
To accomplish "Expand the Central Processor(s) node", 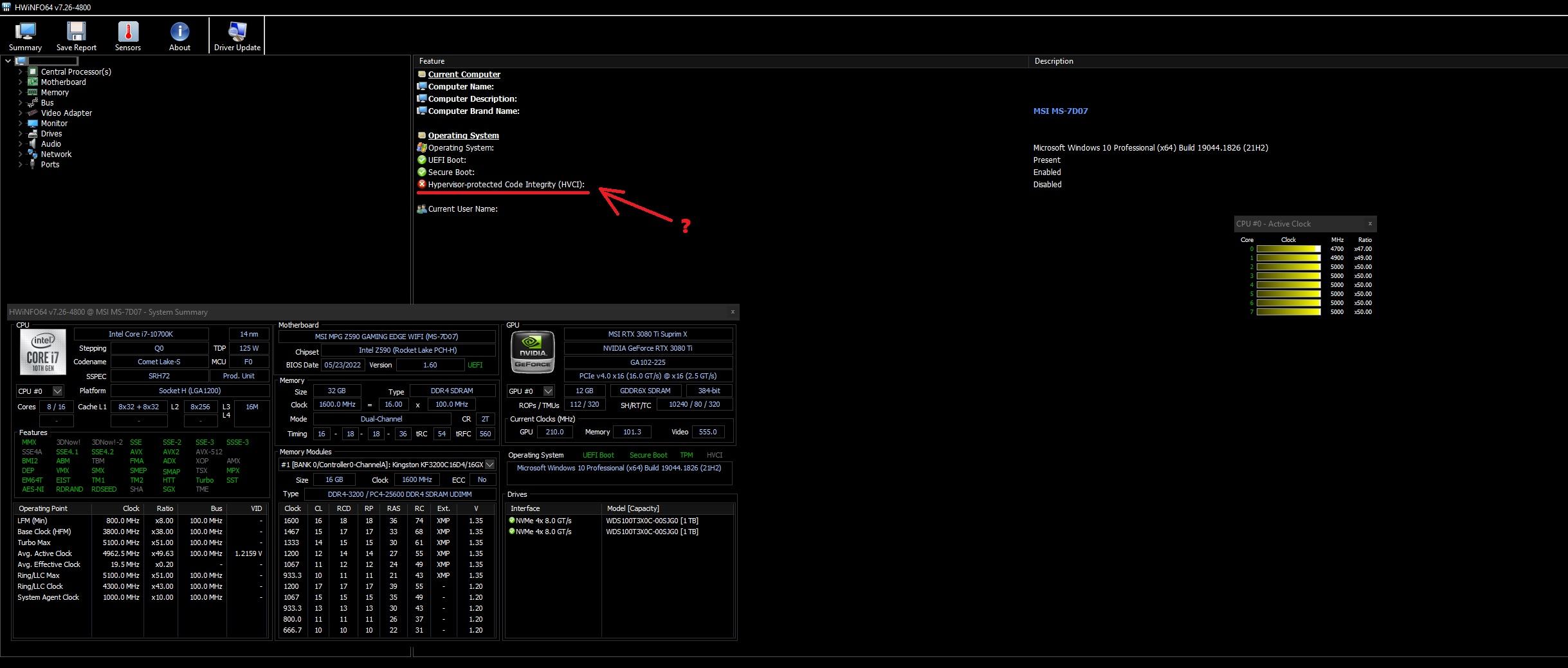I will coord(20,71).
